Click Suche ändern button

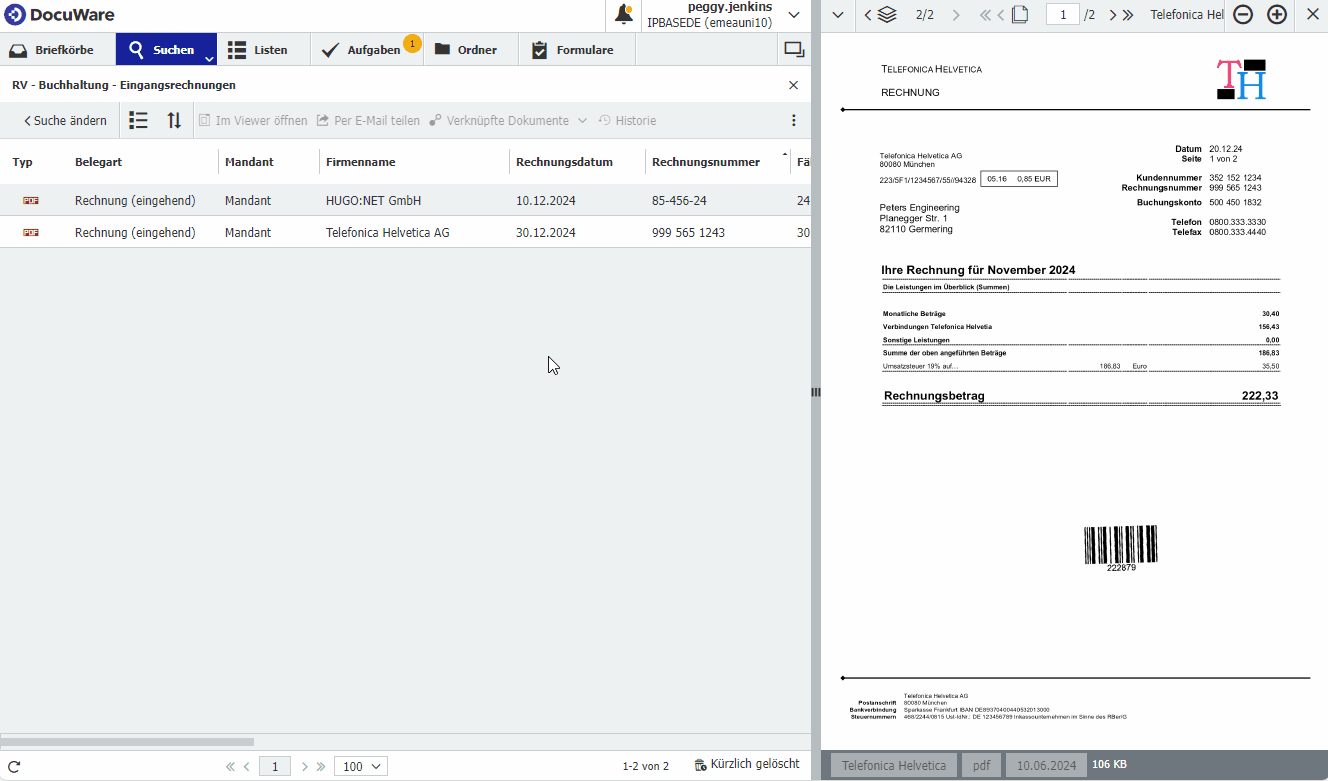[x=65, y=121]
